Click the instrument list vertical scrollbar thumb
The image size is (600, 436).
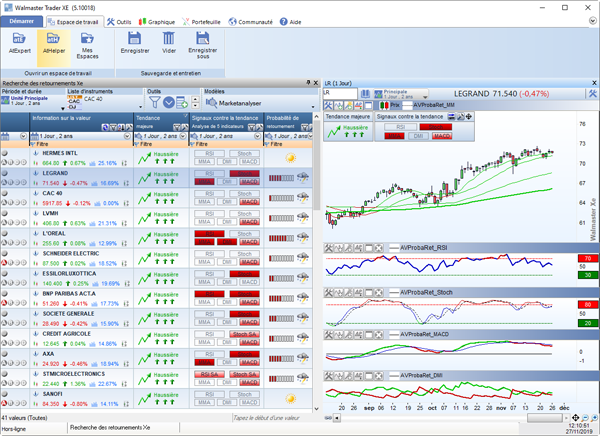tap(316, 165)
